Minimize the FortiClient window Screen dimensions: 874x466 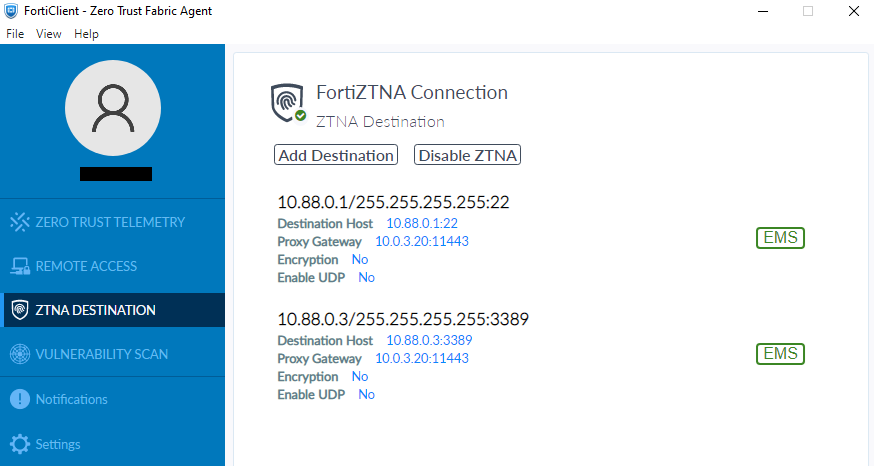click(763, 11)
